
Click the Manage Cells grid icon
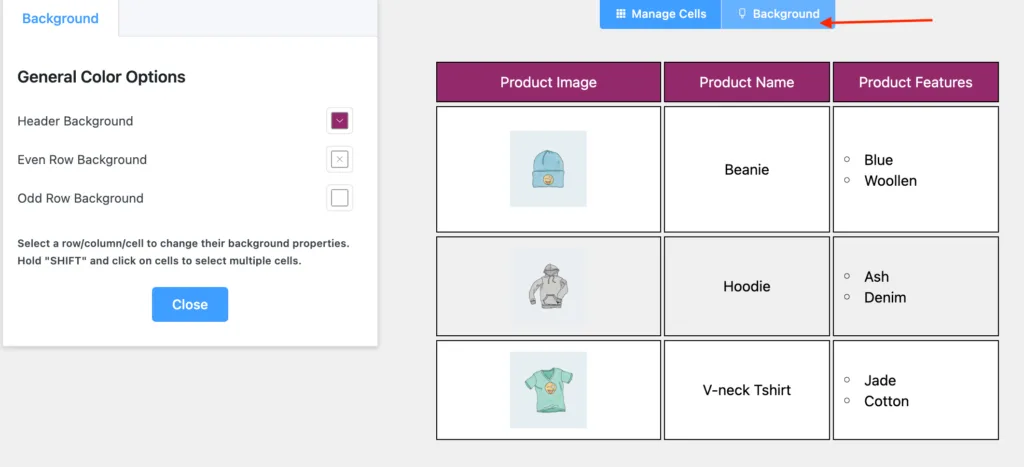click(x=621, y=14)
